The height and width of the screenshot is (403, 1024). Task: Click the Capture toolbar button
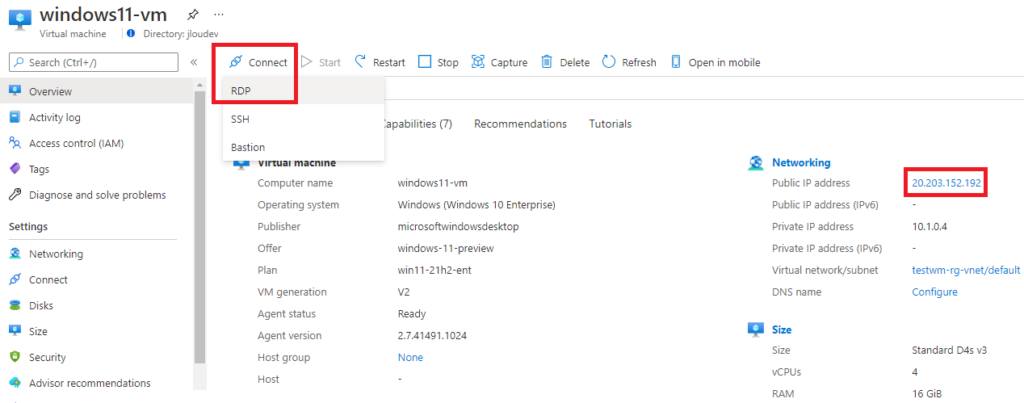[x=500, y=63]
